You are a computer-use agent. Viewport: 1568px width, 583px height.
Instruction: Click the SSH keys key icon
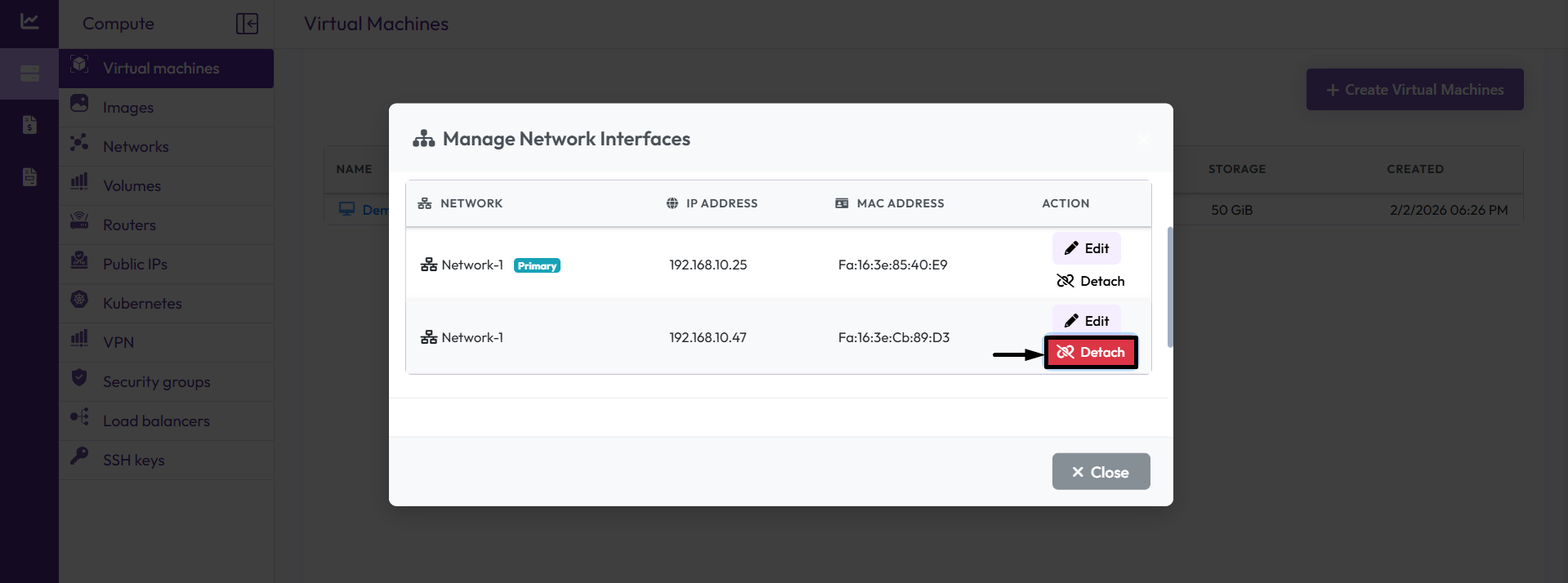point(79,456)
